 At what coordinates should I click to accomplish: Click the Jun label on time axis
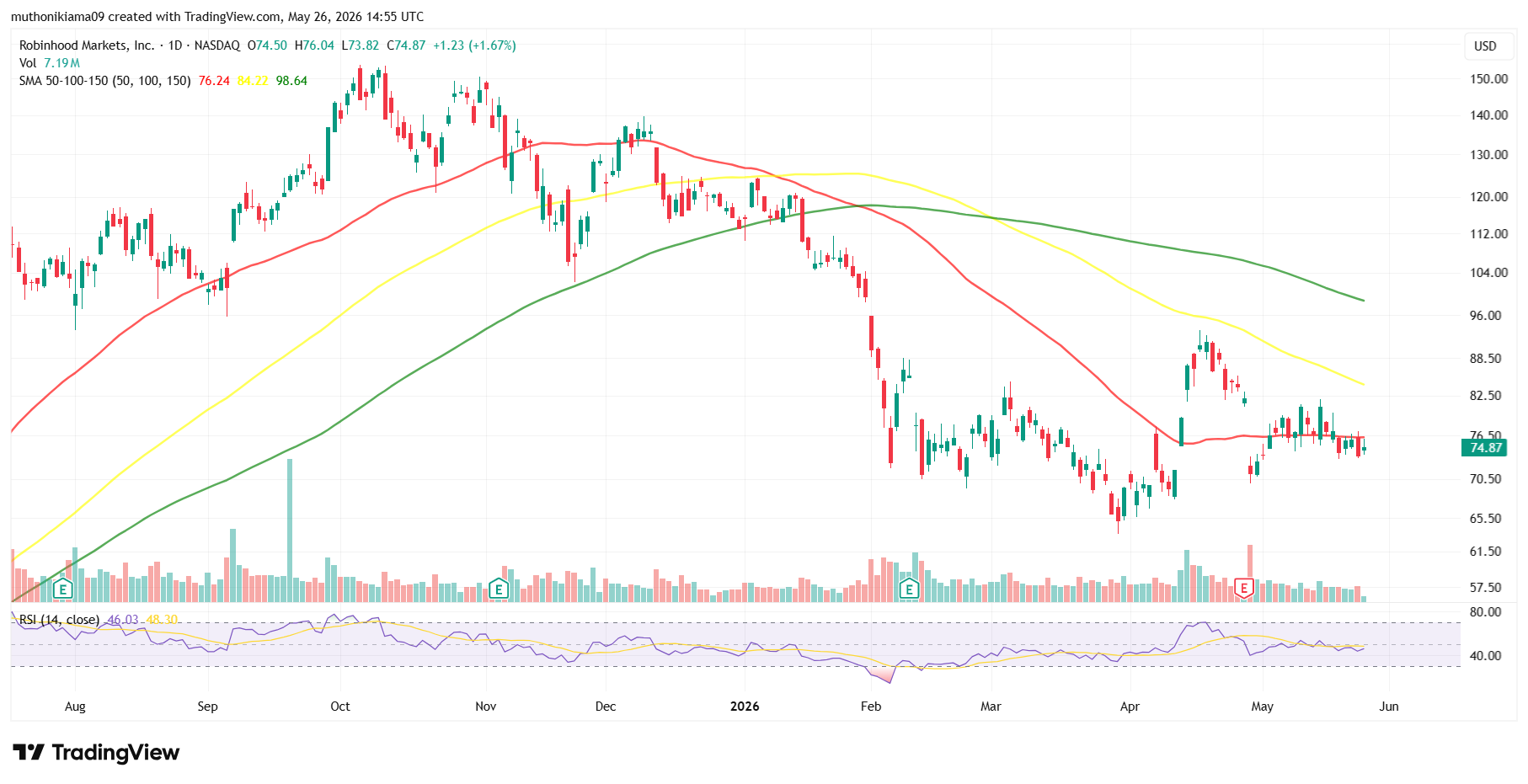click(x=1389, y=707)
